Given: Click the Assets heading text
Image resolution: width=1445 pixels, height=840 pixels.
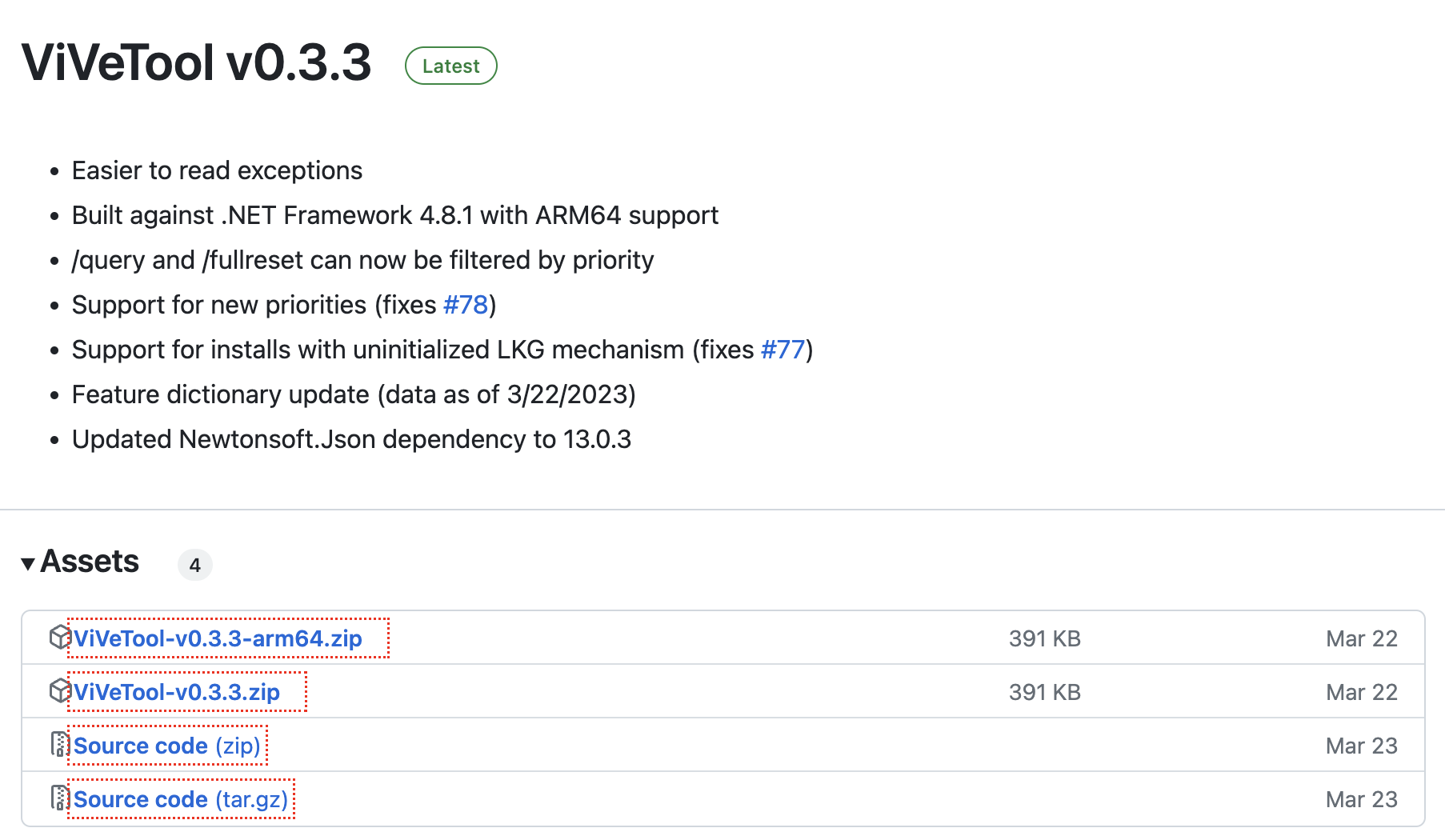Looking at the screenshot, I should (90, 562).
